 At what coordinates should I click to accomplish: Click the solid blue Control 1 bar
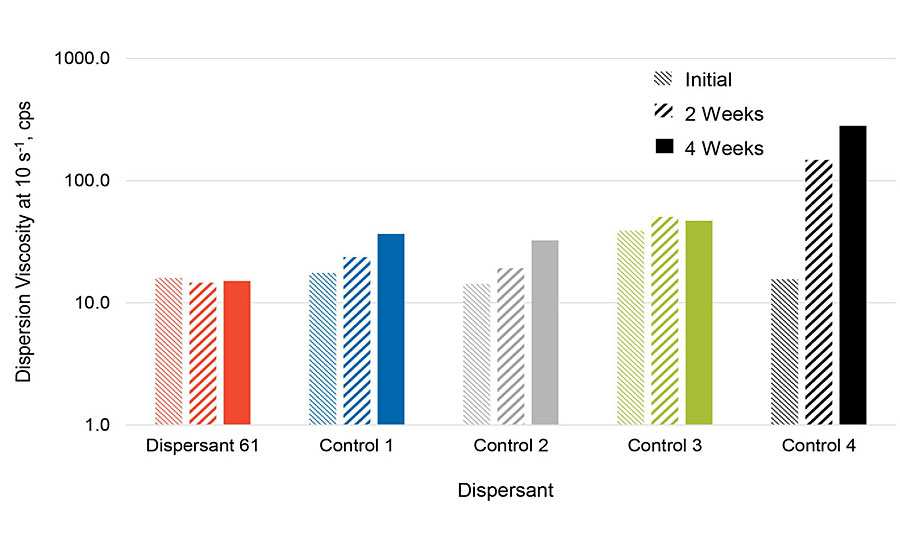tap(390, 329)
